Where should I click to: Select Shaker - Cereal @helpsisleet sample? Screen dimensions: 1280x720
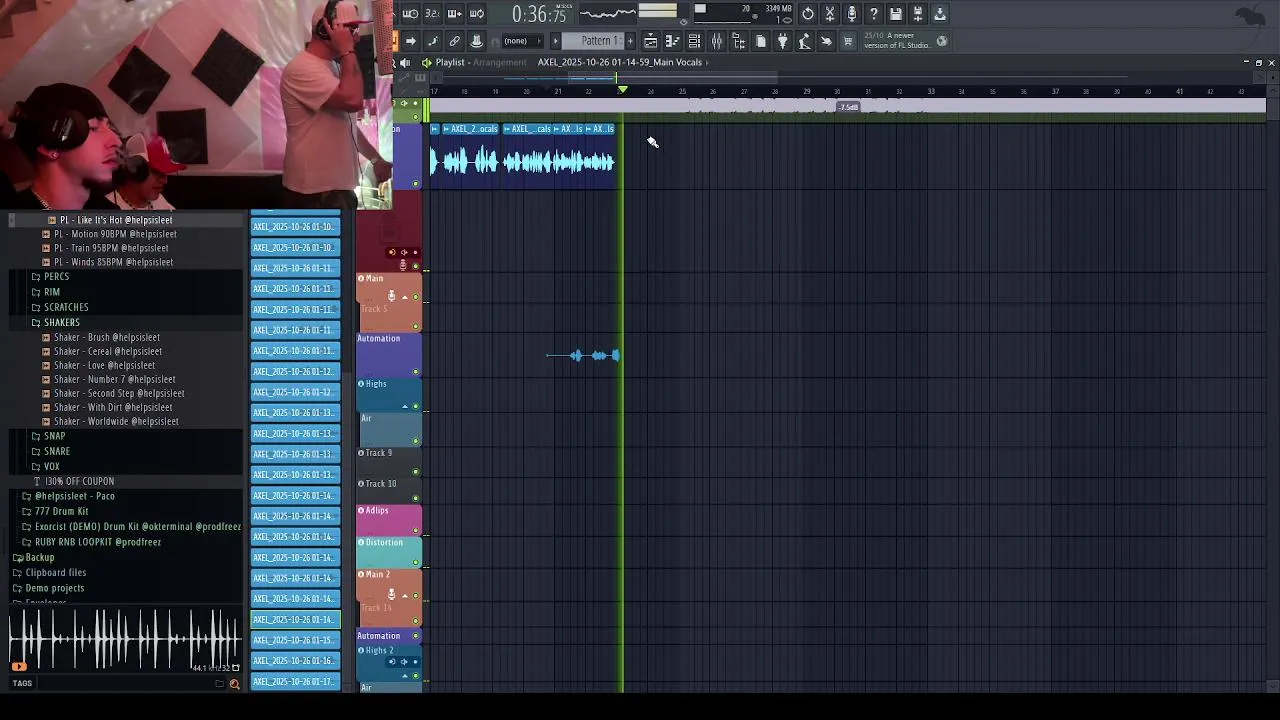coord(108,352)
